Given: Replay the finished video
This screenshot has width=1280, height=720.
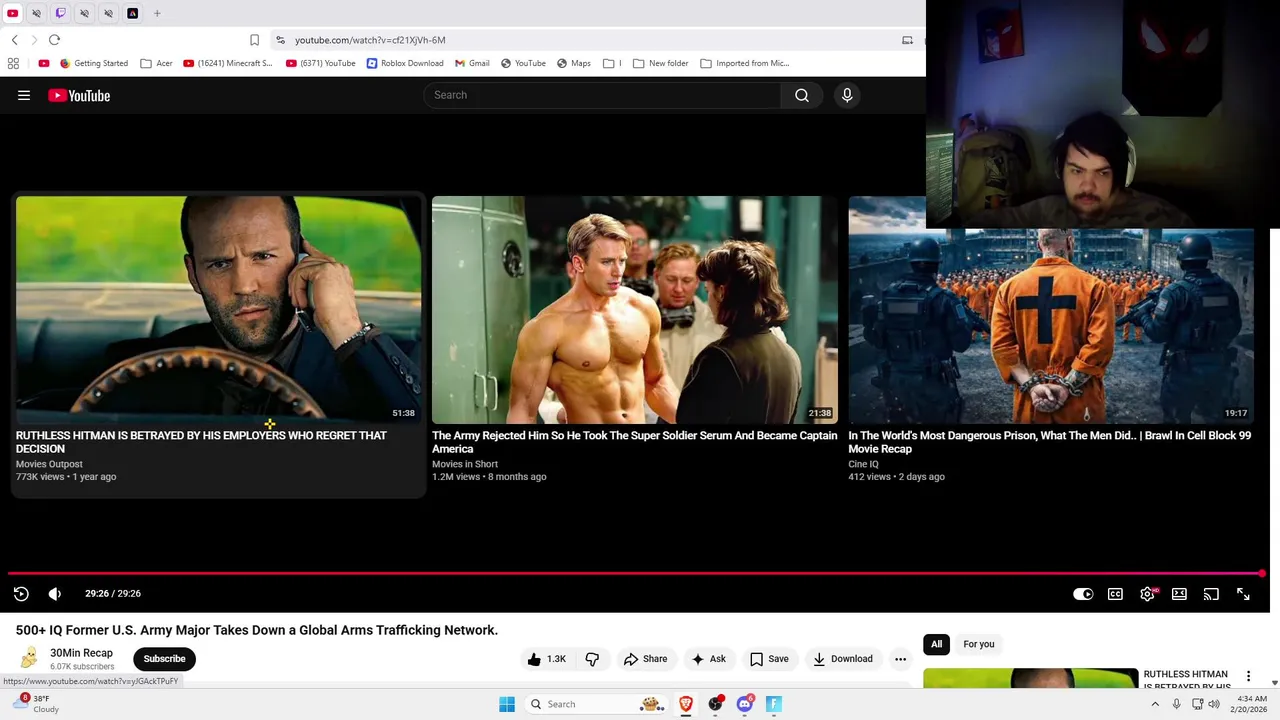Looking at the screenshot, I should coord(21,594).
